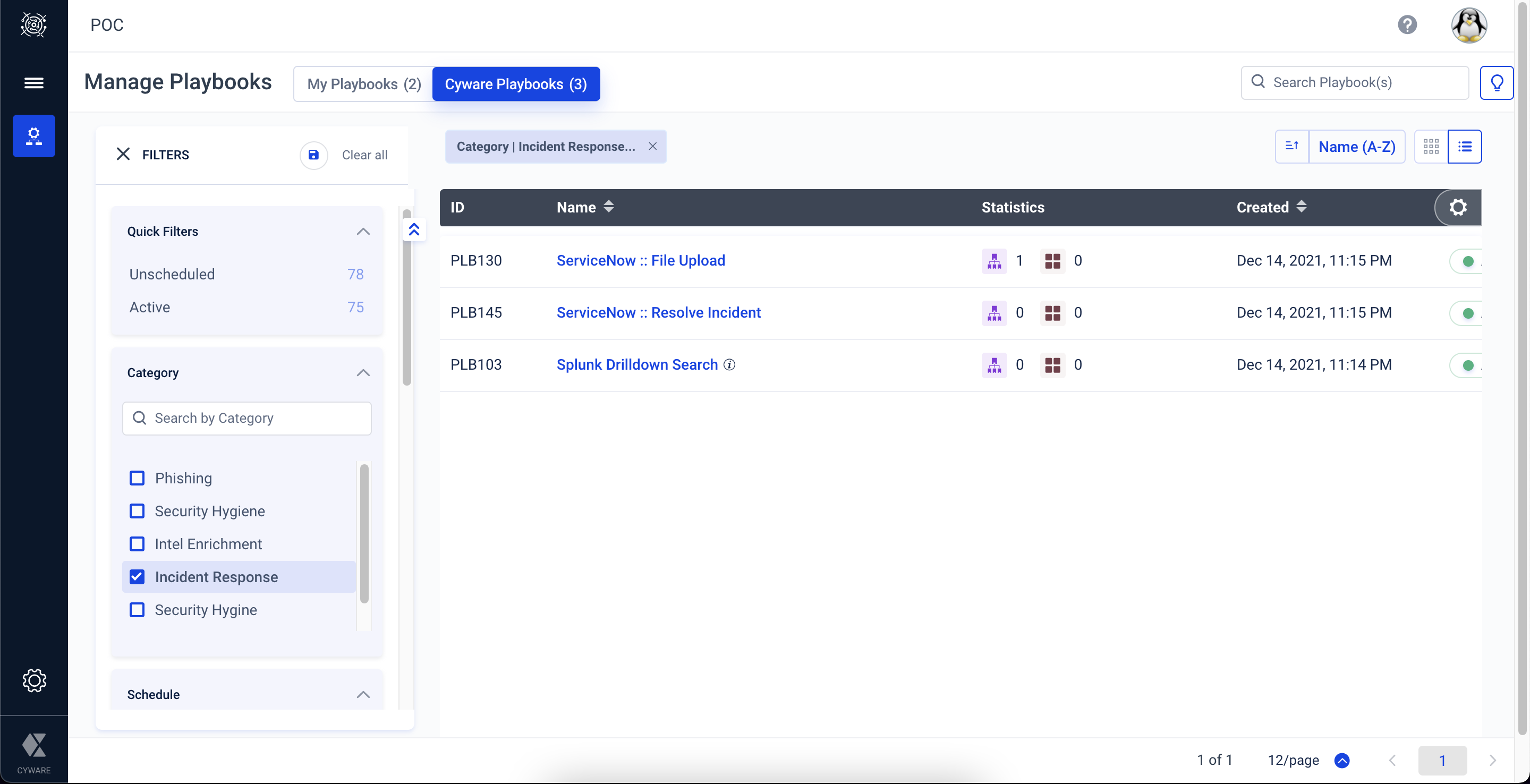Click the save filter icon

[x=313, y=155]
